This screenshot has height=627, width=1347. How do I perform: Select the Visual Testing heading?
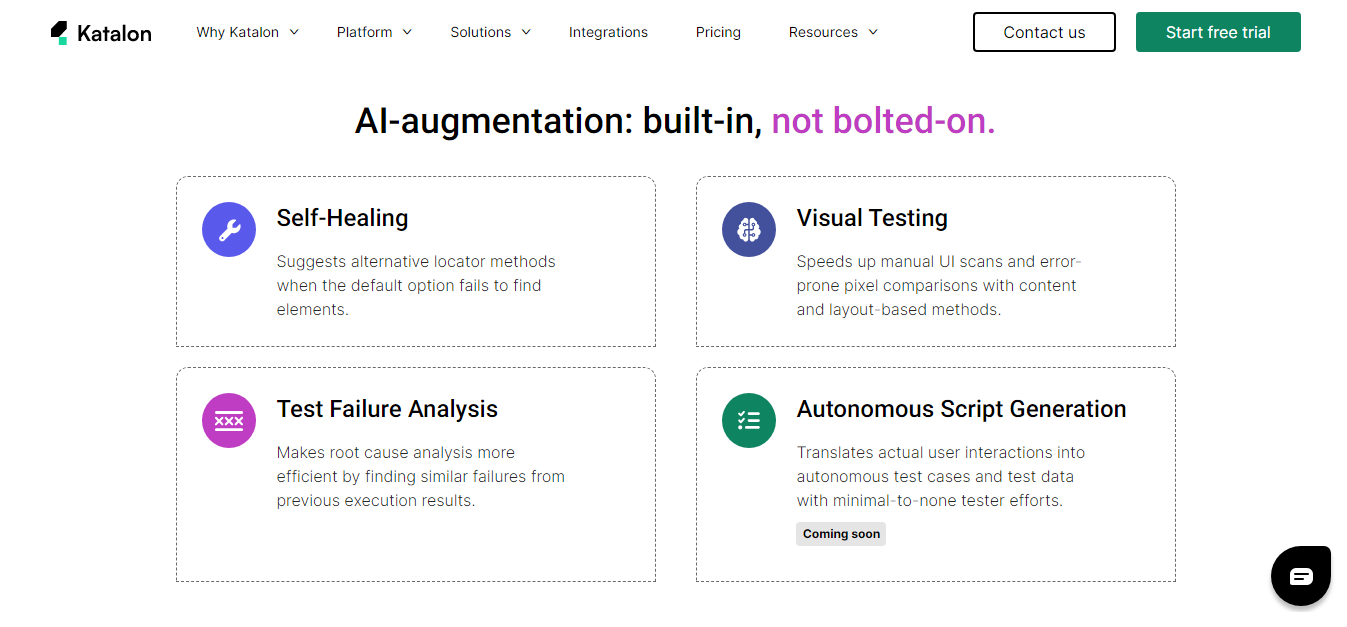click(x=872, y=218)
